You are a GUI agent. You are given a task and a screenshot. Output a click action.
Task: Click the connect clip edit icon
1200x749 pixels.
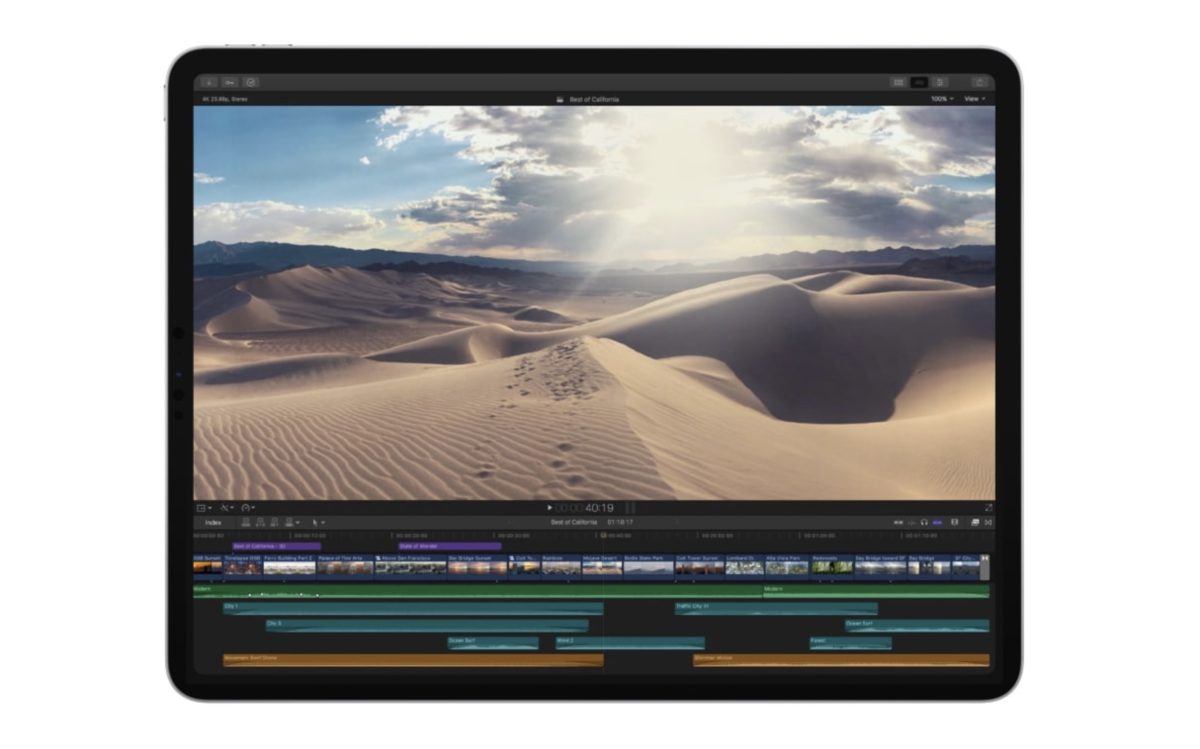(246, 522)
